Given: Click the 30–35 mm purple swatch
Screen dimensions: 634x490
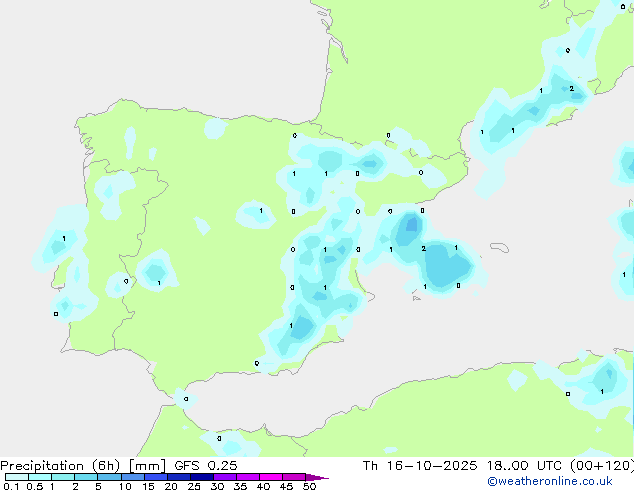Looking at the screenshot, I should [225, 477].
